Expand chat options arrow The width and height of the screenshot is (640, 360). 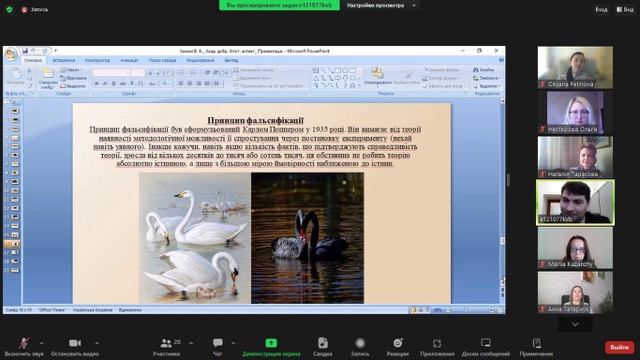(233, 343)
